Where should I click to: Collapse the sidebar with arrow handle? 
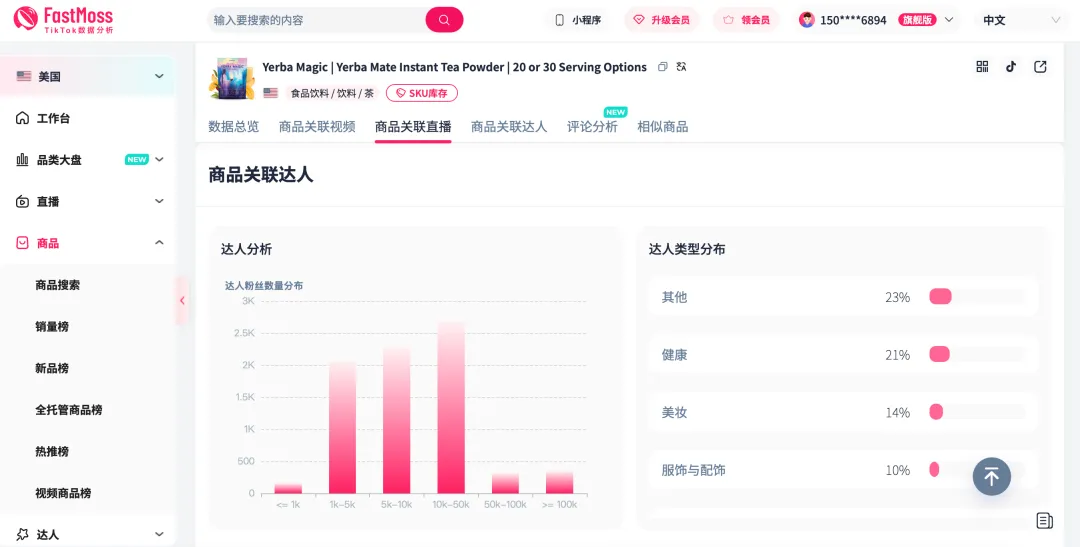pos(182,300)
